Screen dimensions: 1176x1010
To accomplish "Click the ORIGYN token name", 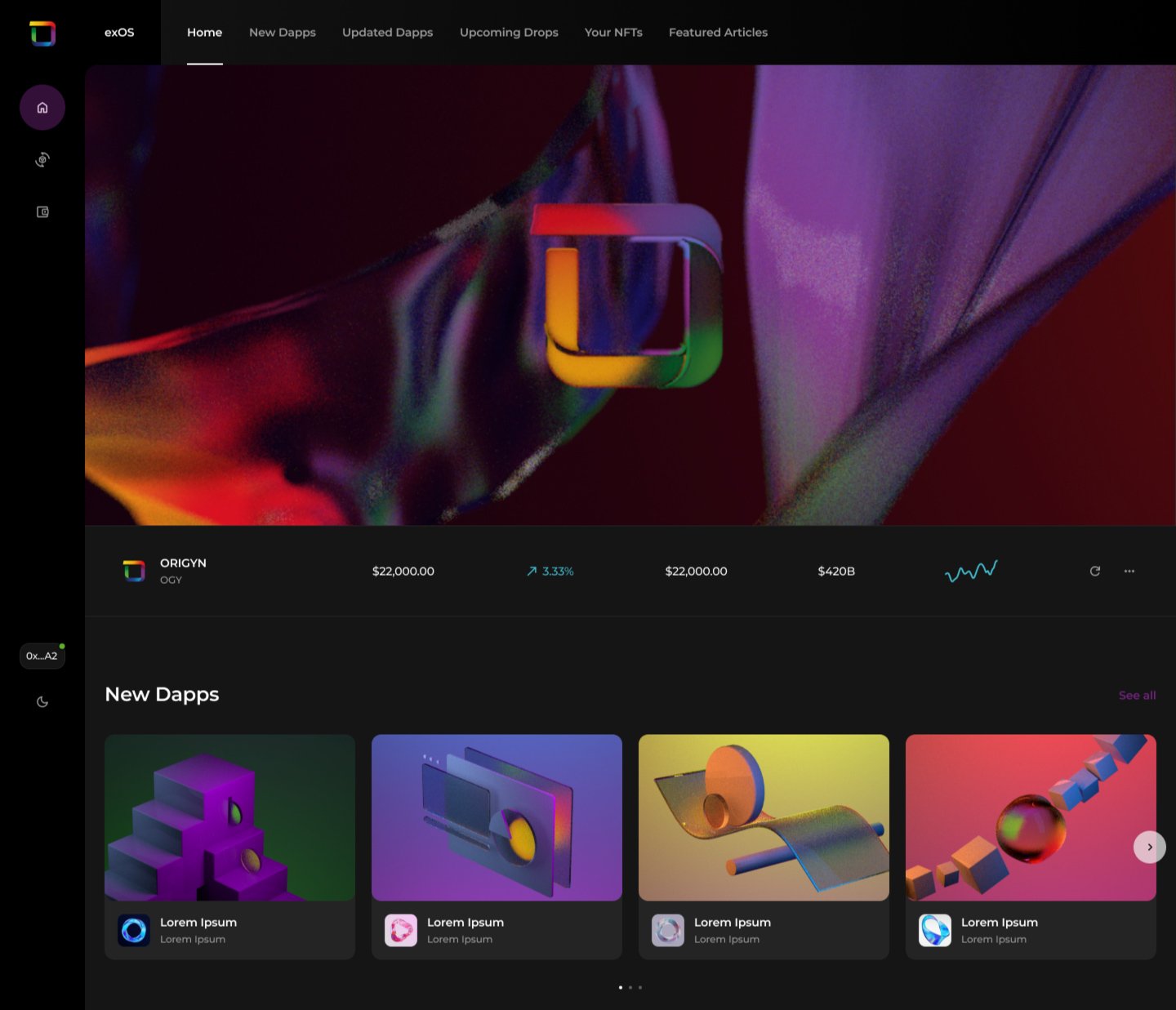I will 183,563.
